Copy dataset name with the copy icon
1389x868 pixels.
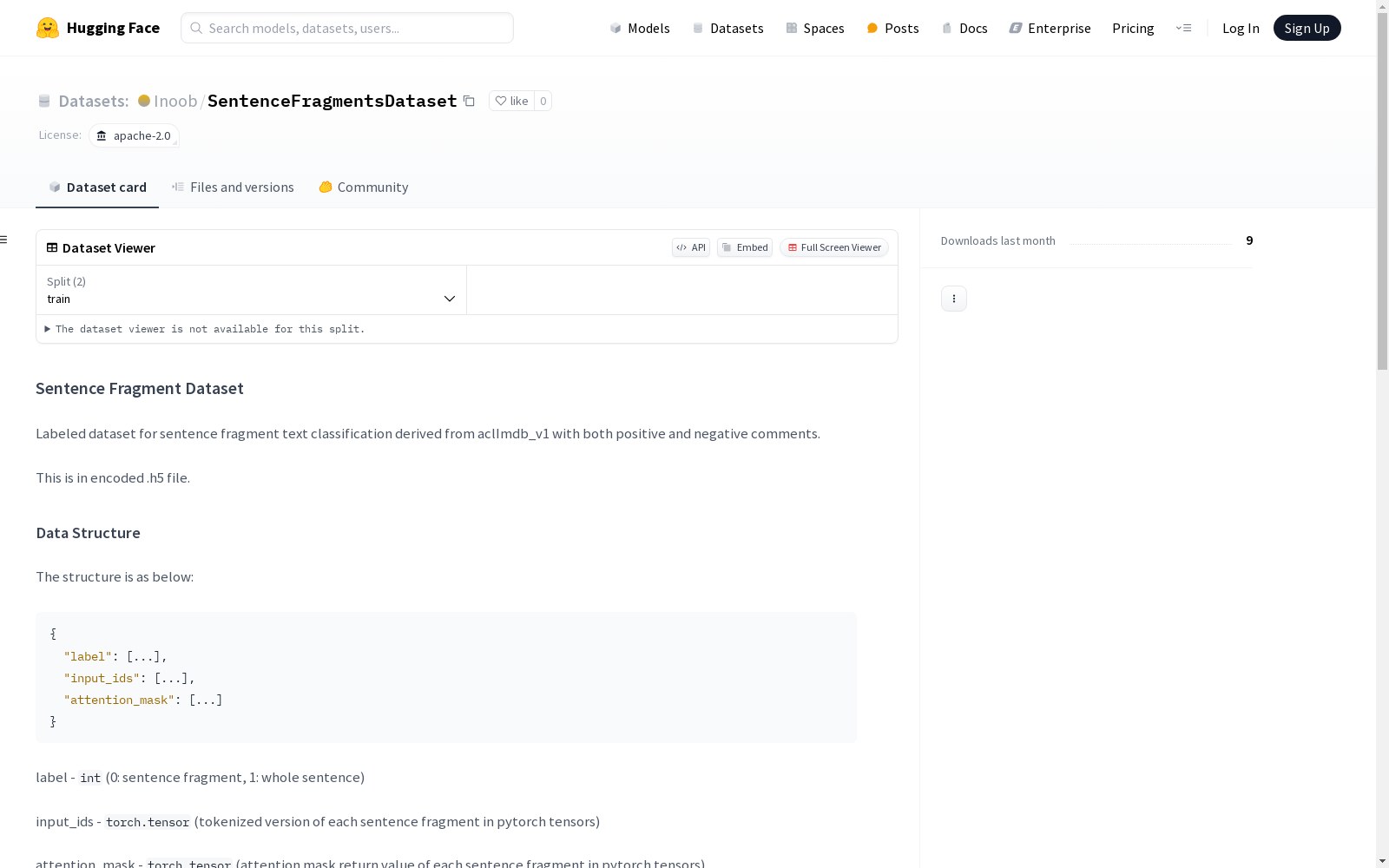click(x=469, y=101)
